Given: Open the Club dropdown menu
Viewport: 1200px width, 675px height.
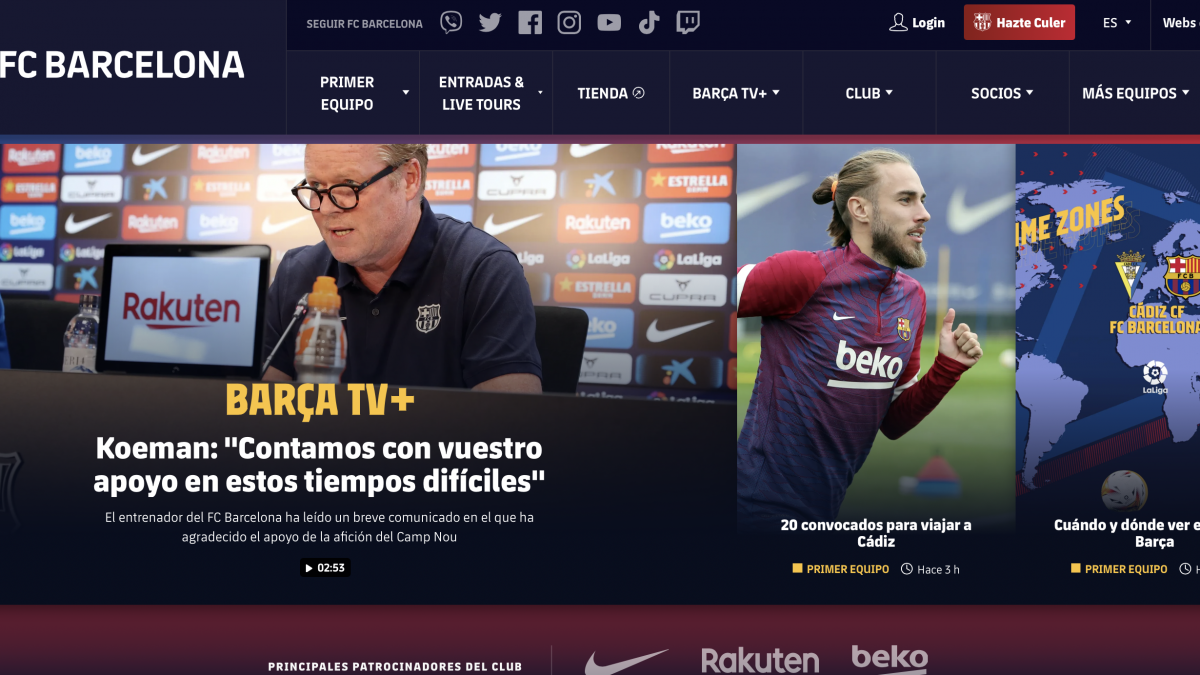Looking at the screenshot, I should coord(869,93).
